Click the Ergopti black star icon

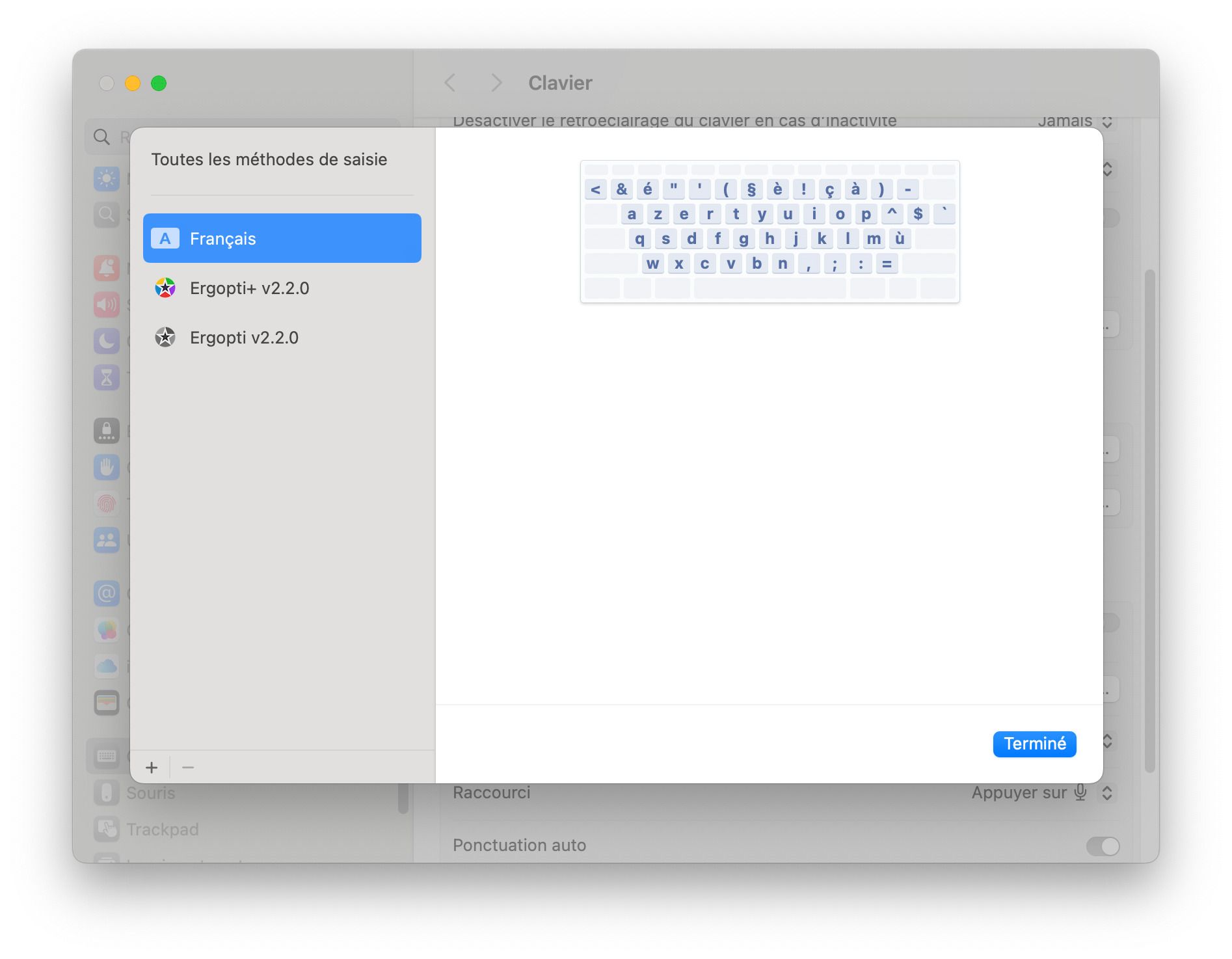(166, 338)
